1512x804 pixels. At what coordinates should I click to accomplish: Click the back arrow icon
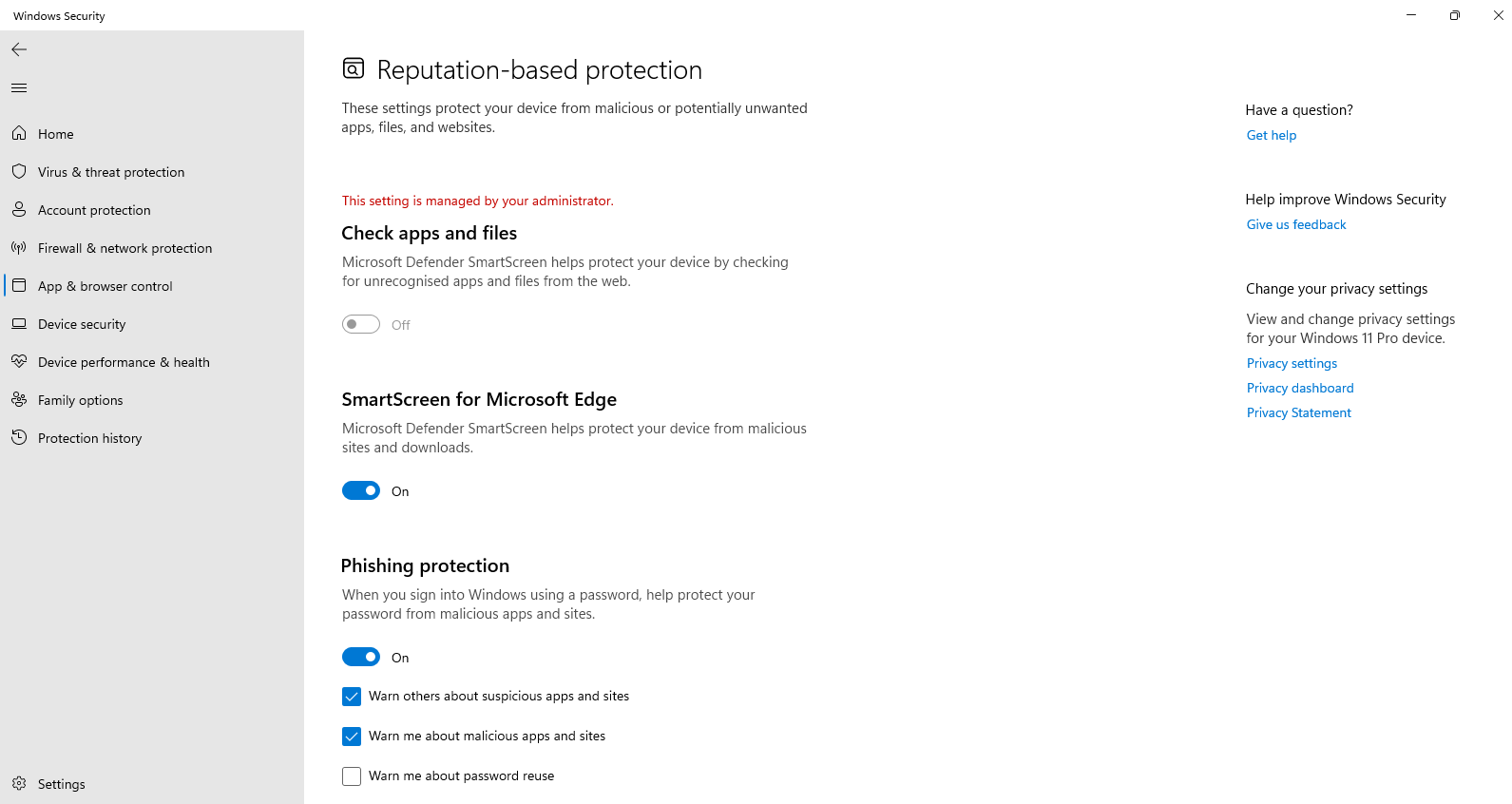tap(19, 49)
